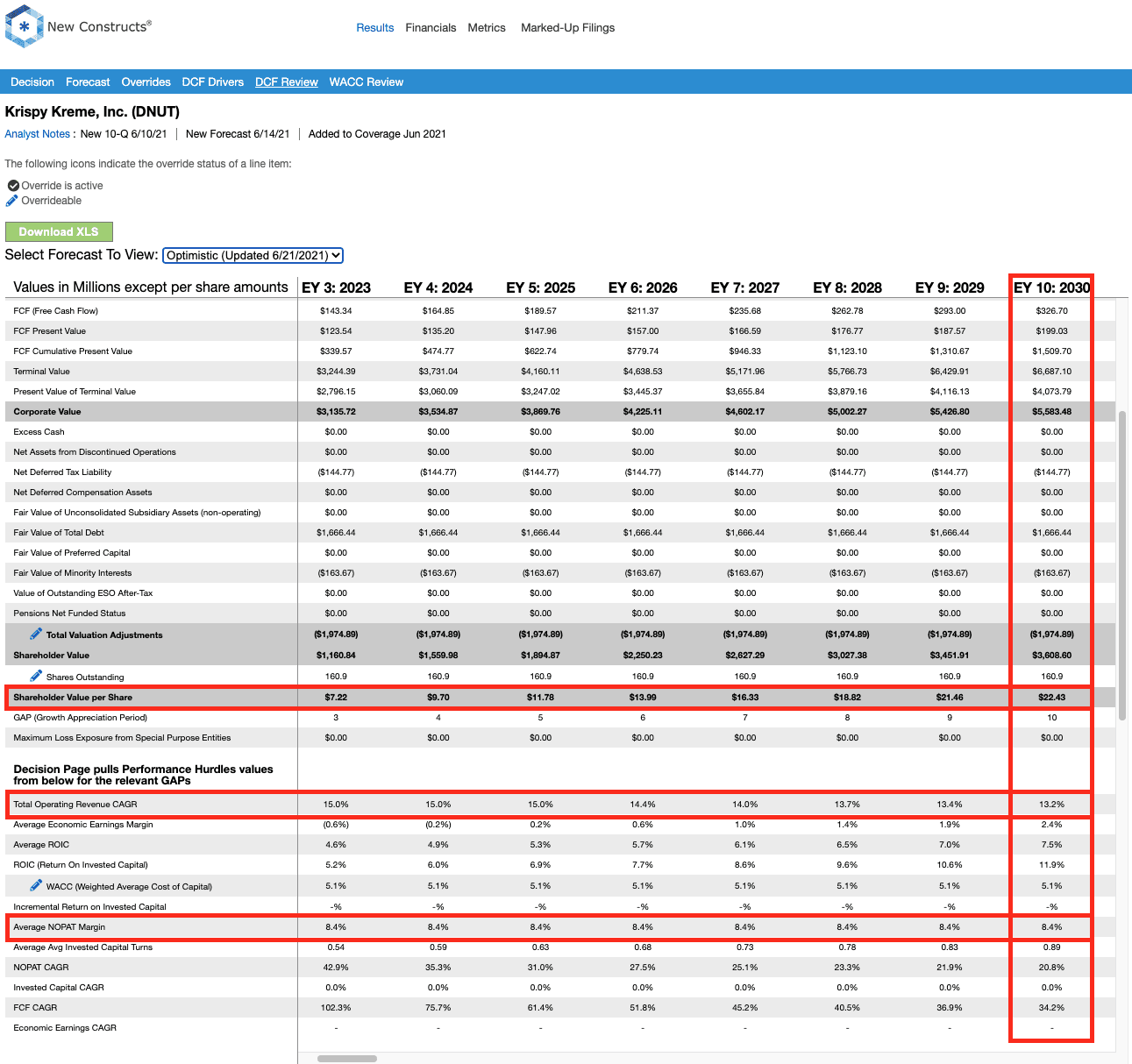Click the 11.9% ROIC cell for 2030
This screenshot has height=1064, width=1132.
click(1051, 865)
